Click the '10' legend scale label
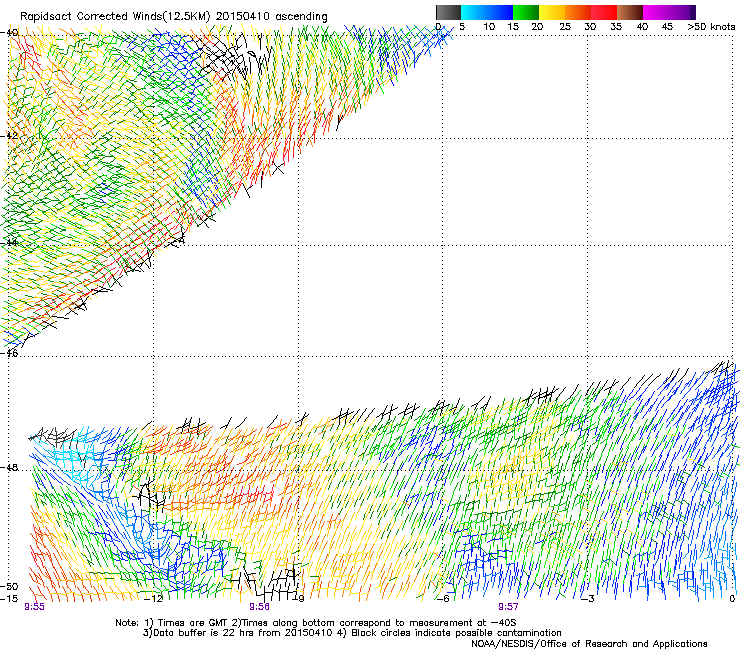This screenshot has height=650, width=740. (x=489, y=26)
